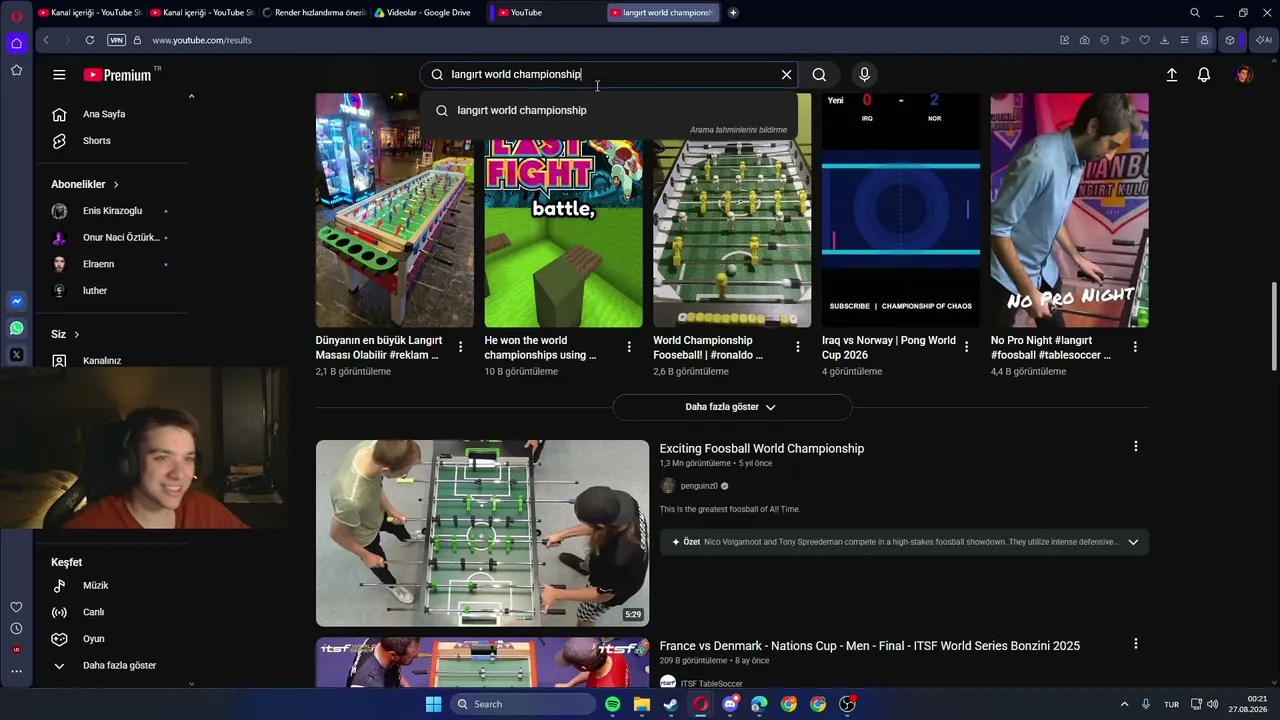Open options for 'No Pro Night' short
Image resolution: width=1280 pixels, height=720 pixels.
[x=1135, y=347]
